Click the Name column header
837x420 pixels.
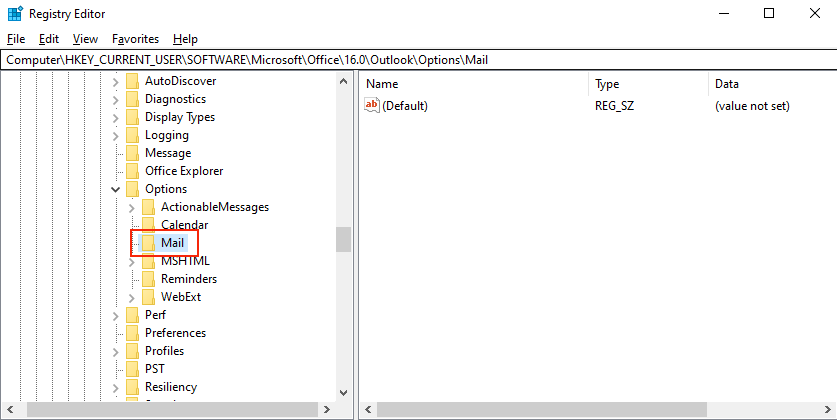click(x=382, y=84)
